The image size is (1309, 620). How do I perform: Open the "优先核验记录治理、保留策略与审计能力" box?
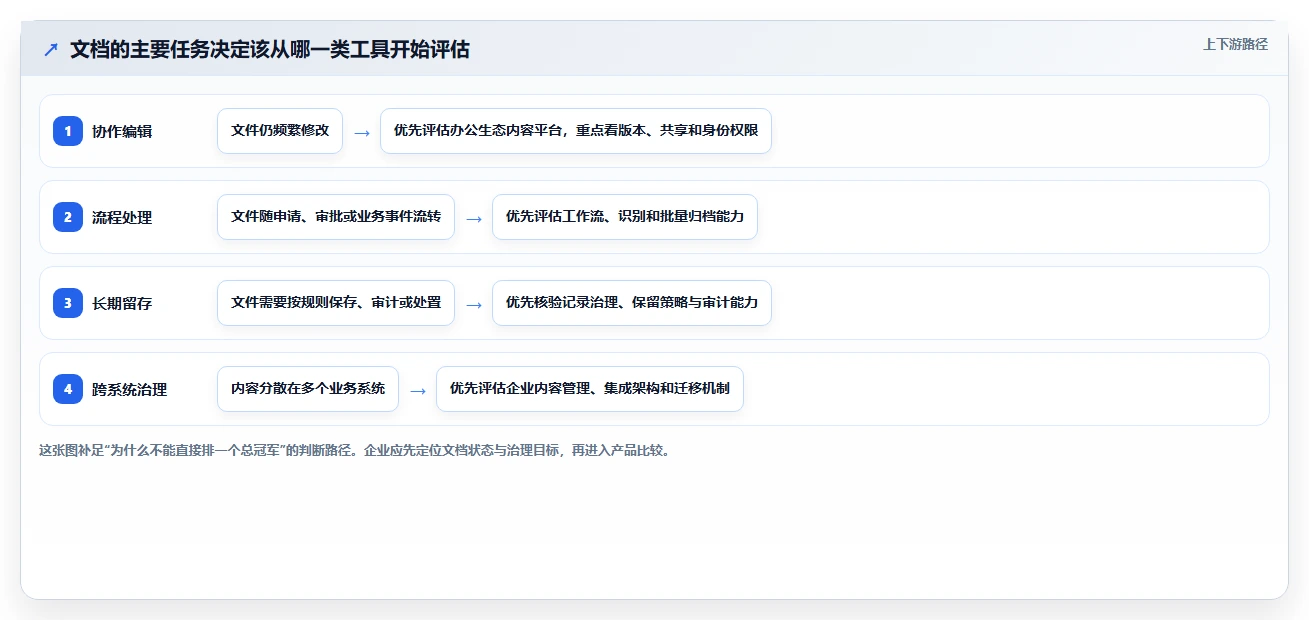(632, 303)
